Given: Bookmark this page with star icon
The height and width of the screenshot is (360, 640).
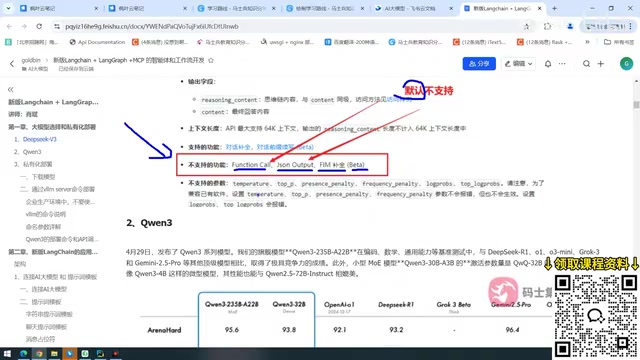Looking at the screenshot, I should point(527,26).
